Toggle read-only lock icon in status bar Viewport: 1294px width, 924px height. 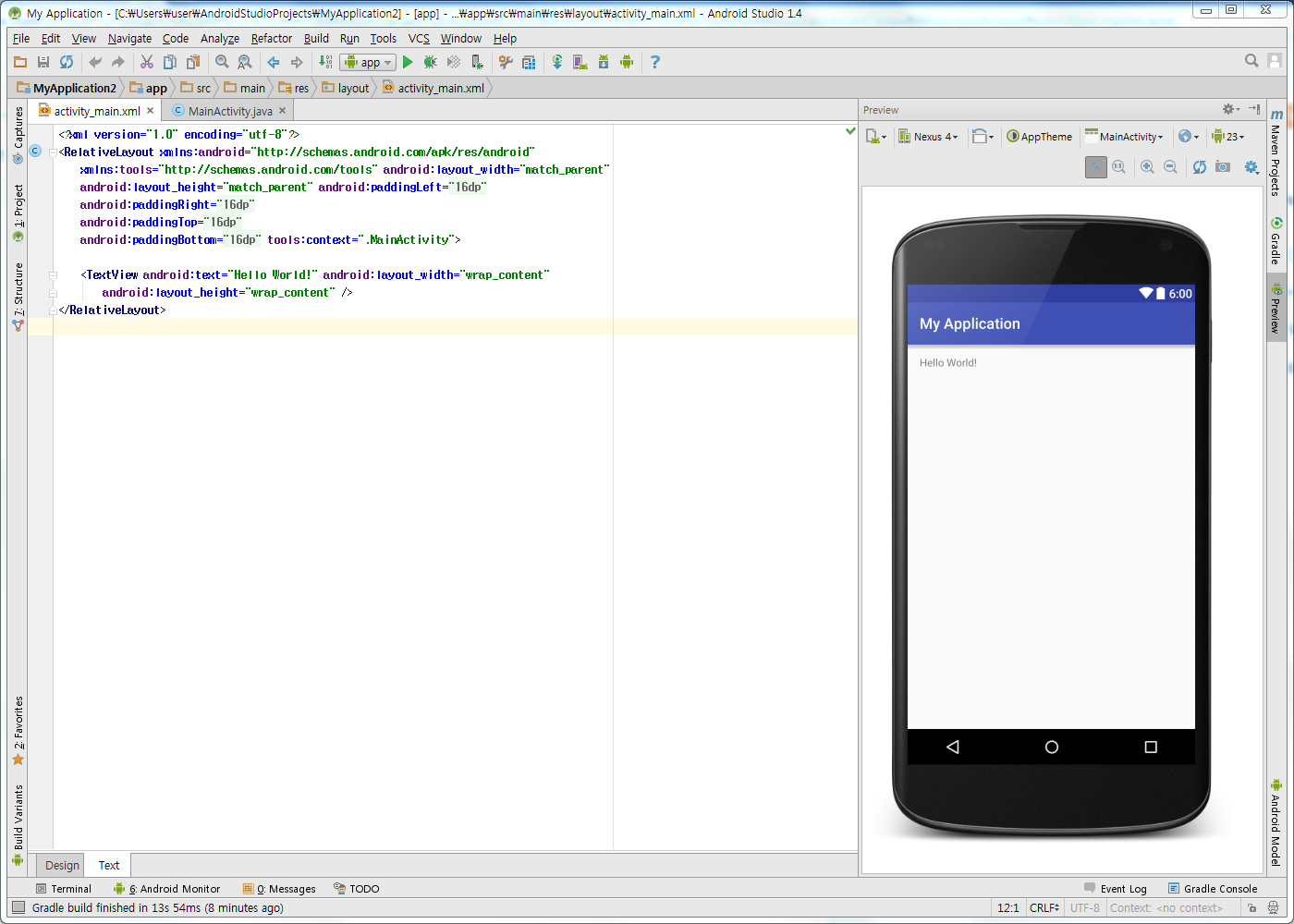(1251, 908)
